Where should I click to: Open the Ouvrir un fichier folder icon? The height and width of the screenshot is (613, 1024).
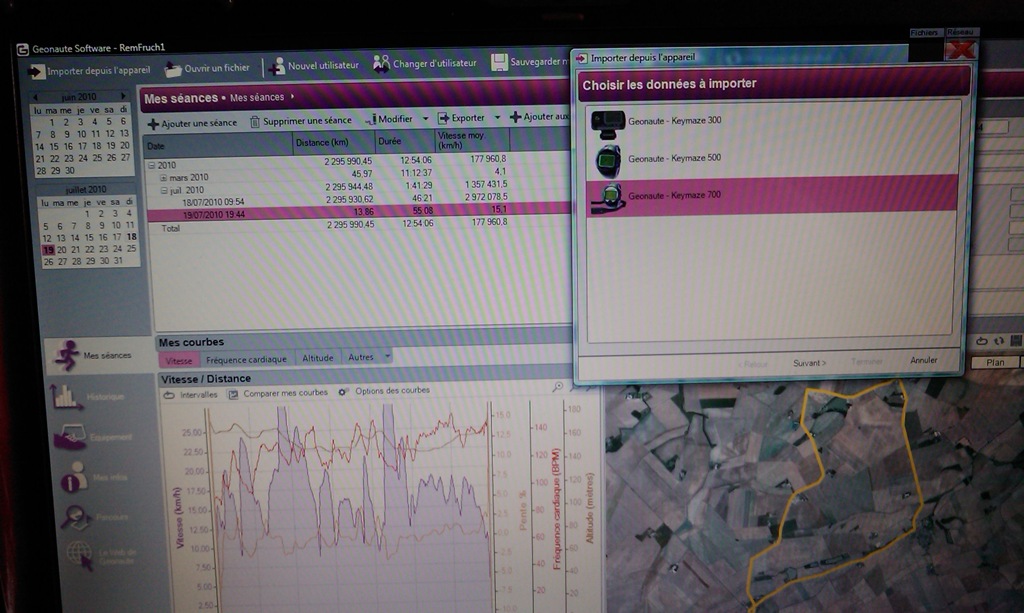[173, 69]
